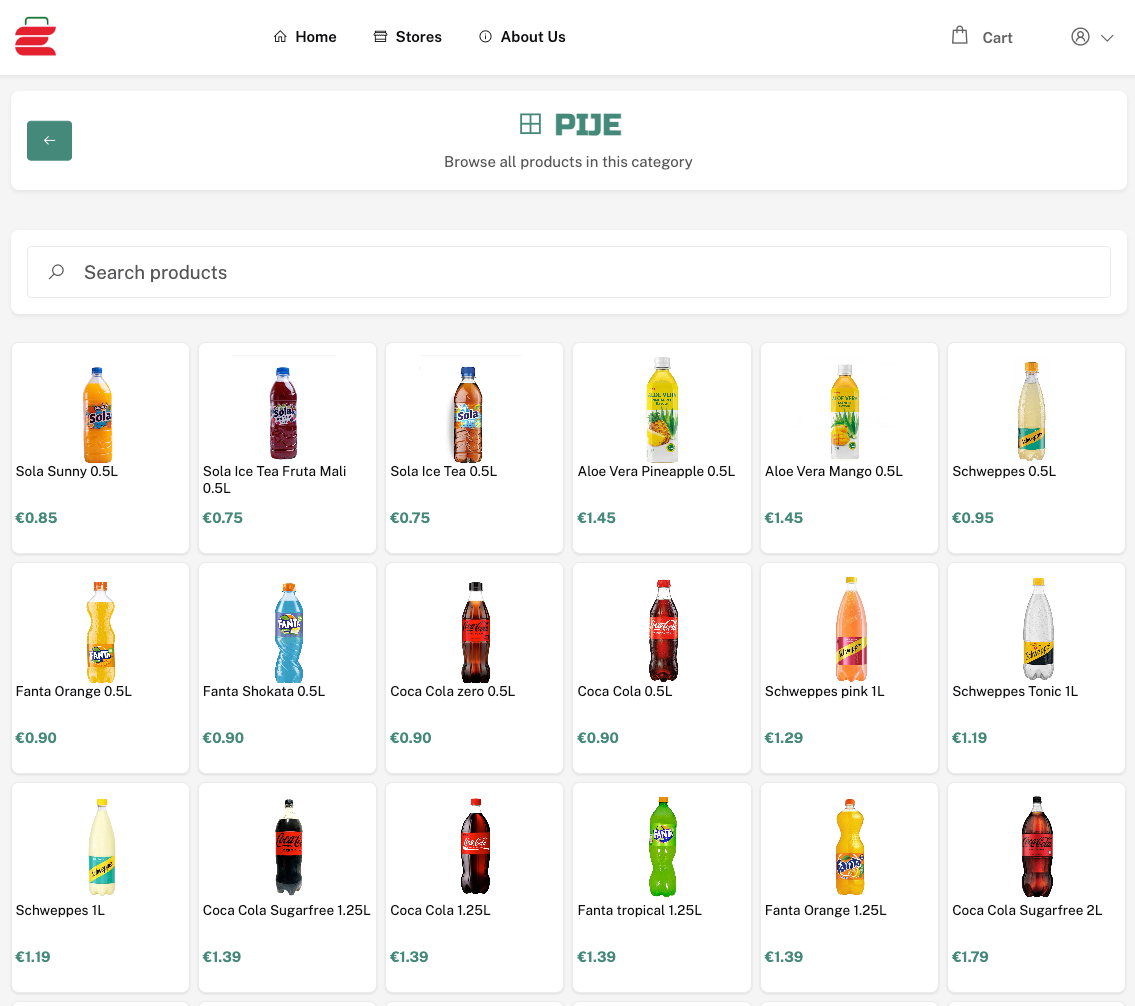Open the Fanta Shokata 0.5L bottle image
Screen dimensions: 1135x1006
(x=287, y=633)
